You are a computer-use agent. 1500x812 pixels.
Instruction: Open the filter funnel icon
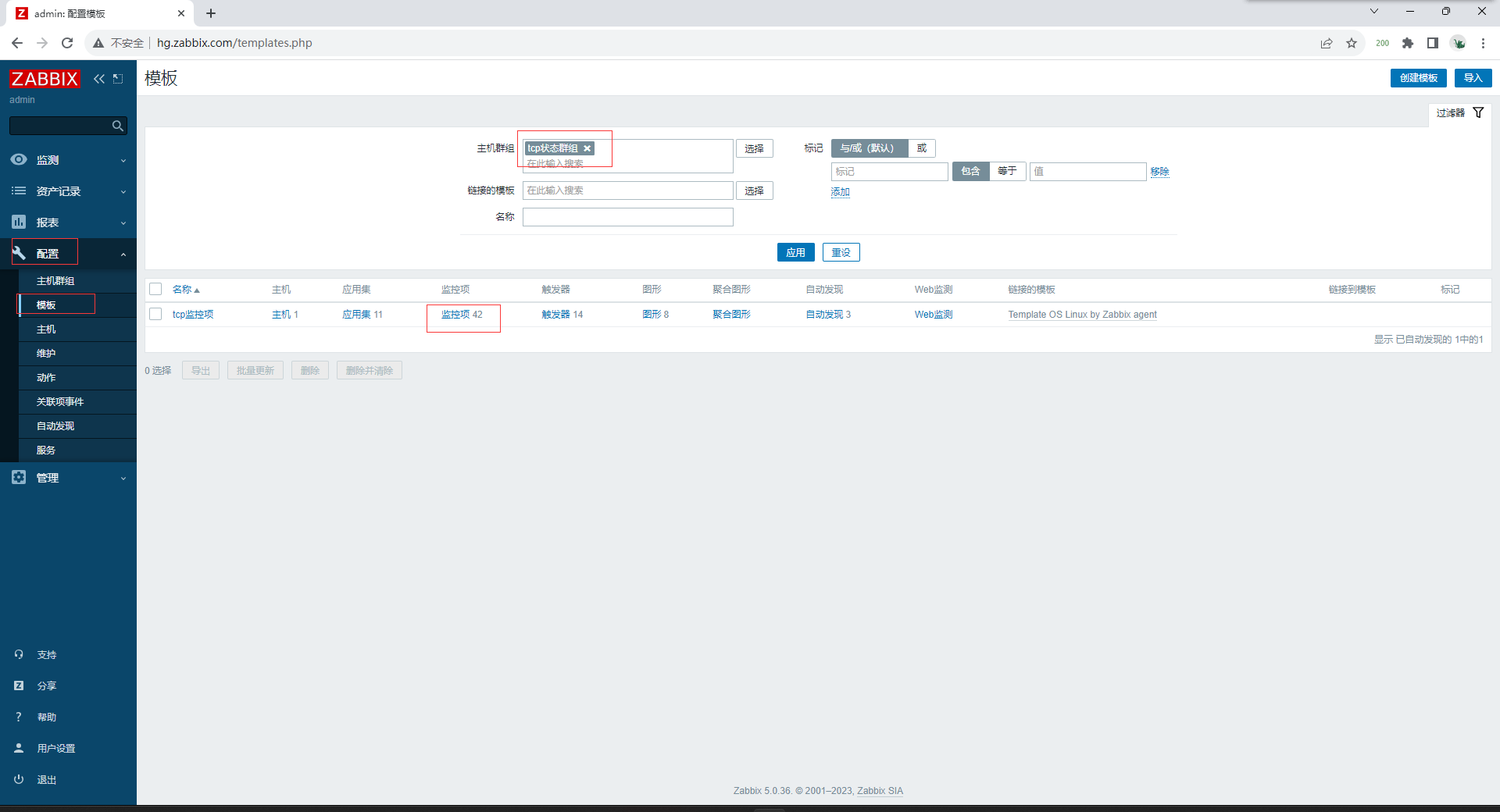click(x=1478, y=113)
